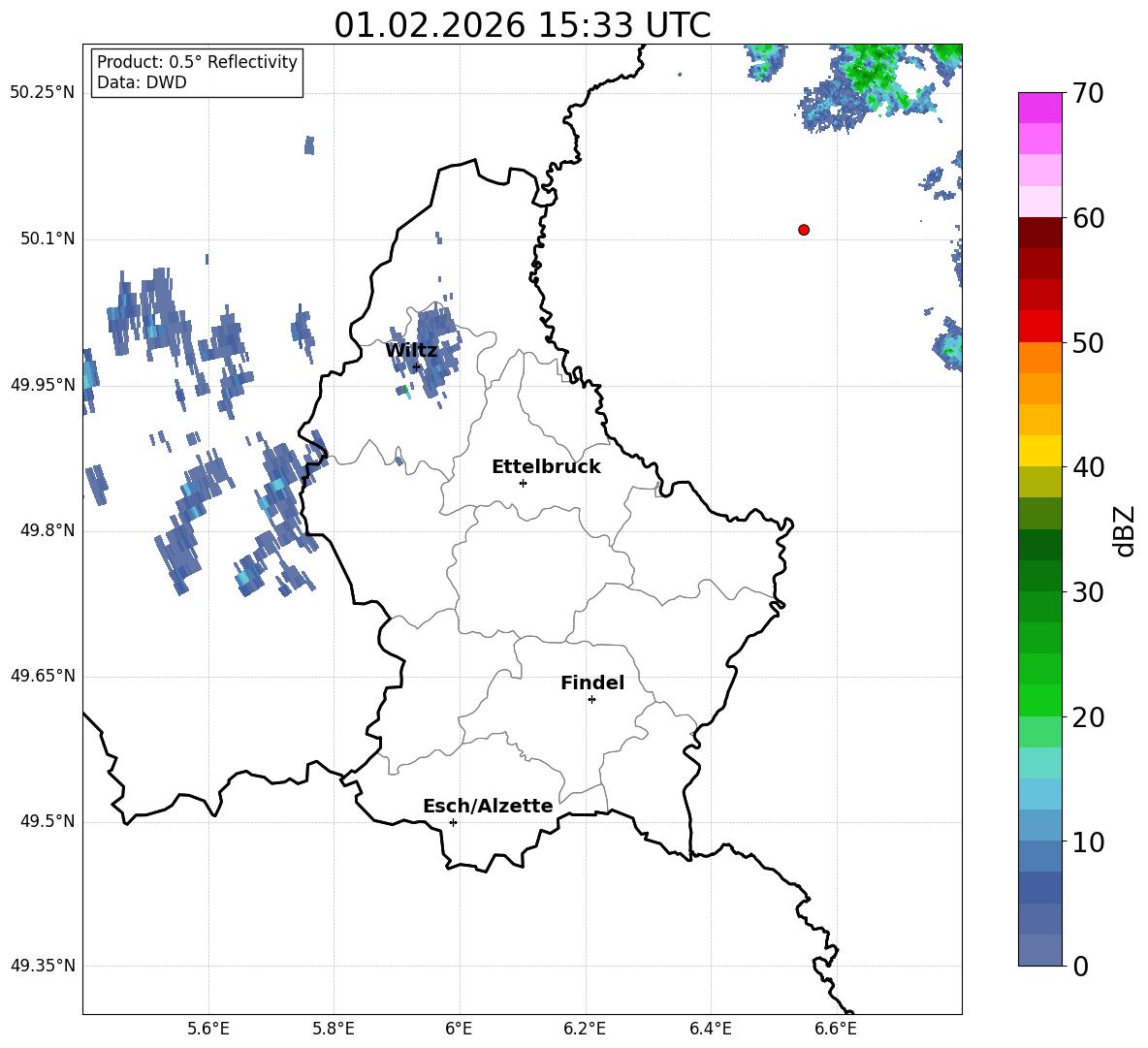Click the 49.65°N latitude label

(42, 676)
